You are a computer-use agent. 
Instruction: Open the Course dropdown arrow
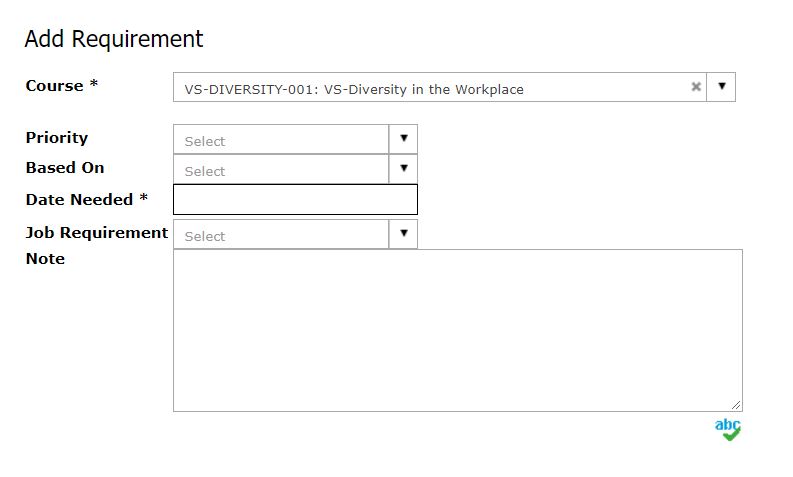point(722,87)
